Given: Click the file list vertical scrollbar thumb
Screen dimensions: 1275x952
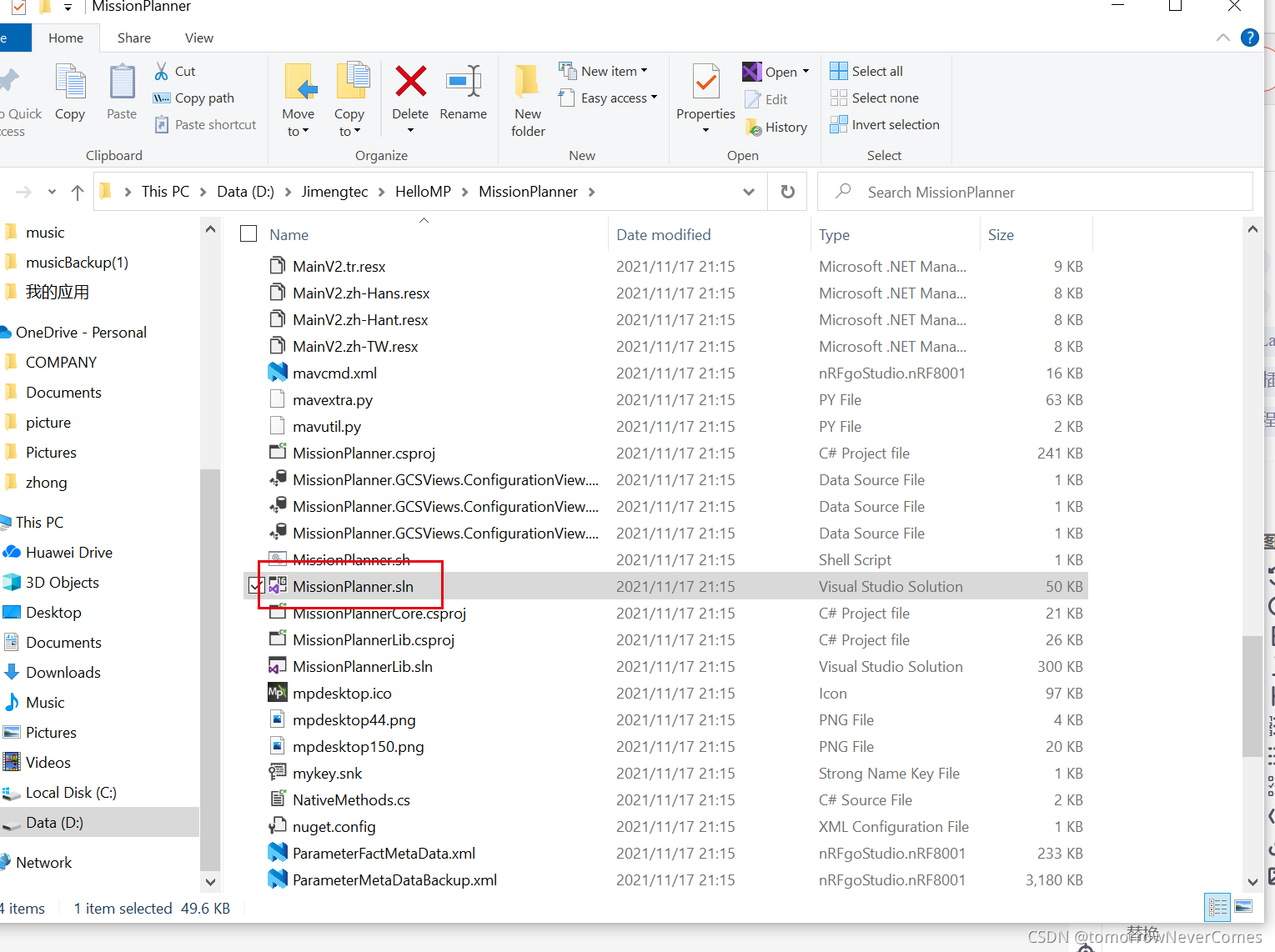Looking at the screenshot, I should coord(1252,696).
